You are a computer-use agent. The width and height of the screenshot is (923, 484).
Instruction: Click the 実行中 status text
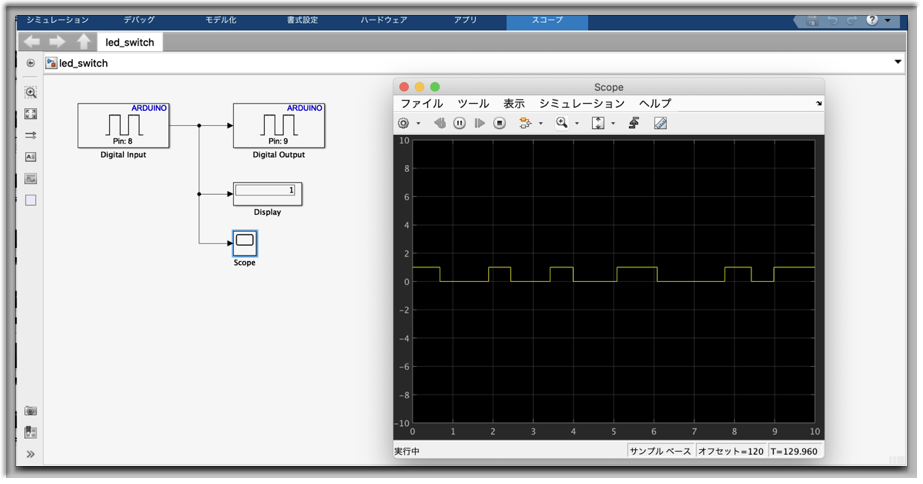click(x=407, y=451)
